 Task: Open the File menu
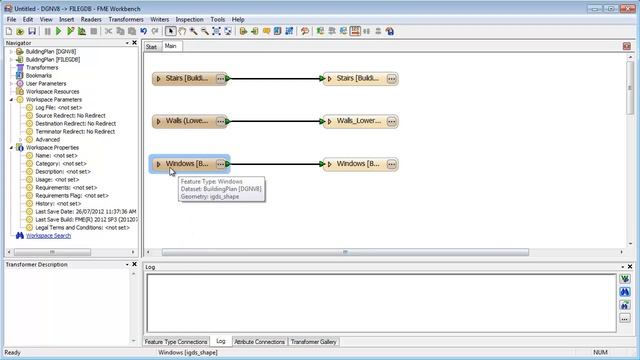[x=11, y=19]
